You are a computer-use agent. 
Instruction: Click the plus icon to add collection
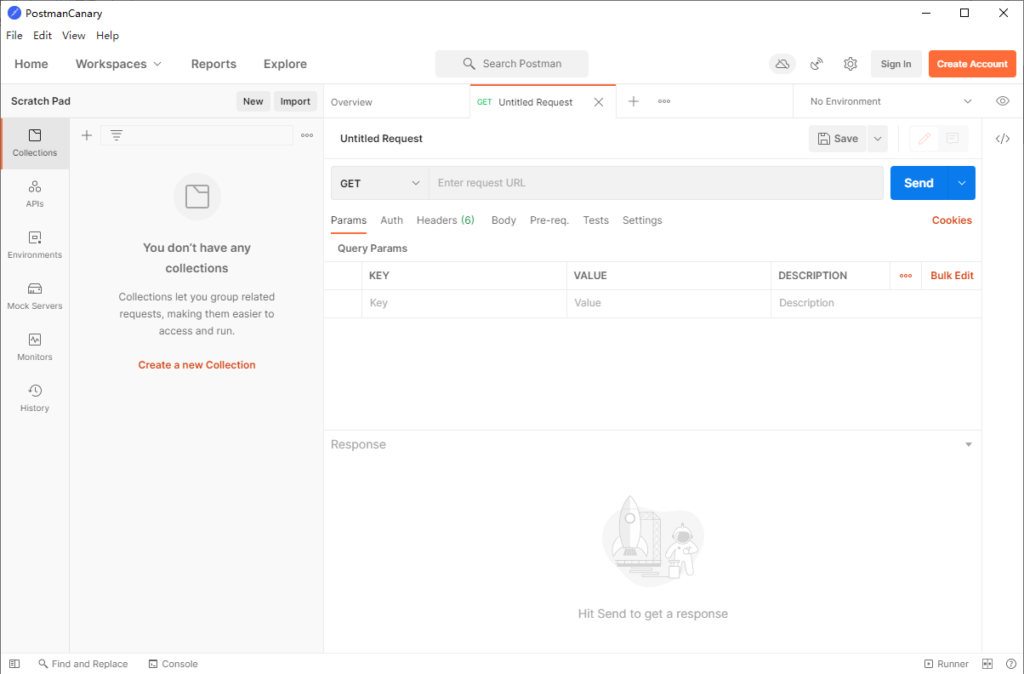point(87,135)
